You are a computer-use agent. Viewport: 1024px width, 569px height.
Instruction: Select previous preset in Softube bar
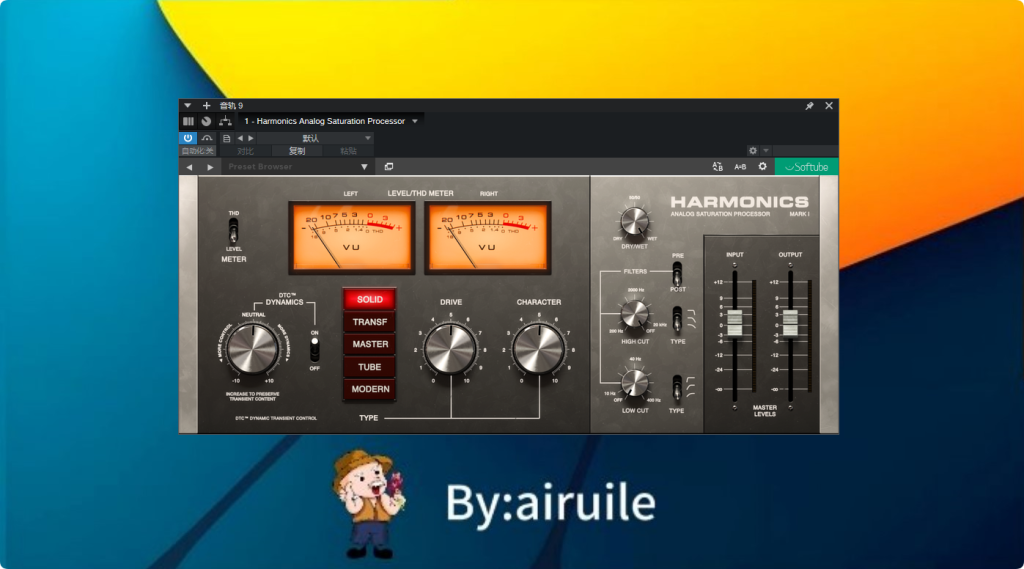pyautogui.click(x=189, y=167)
